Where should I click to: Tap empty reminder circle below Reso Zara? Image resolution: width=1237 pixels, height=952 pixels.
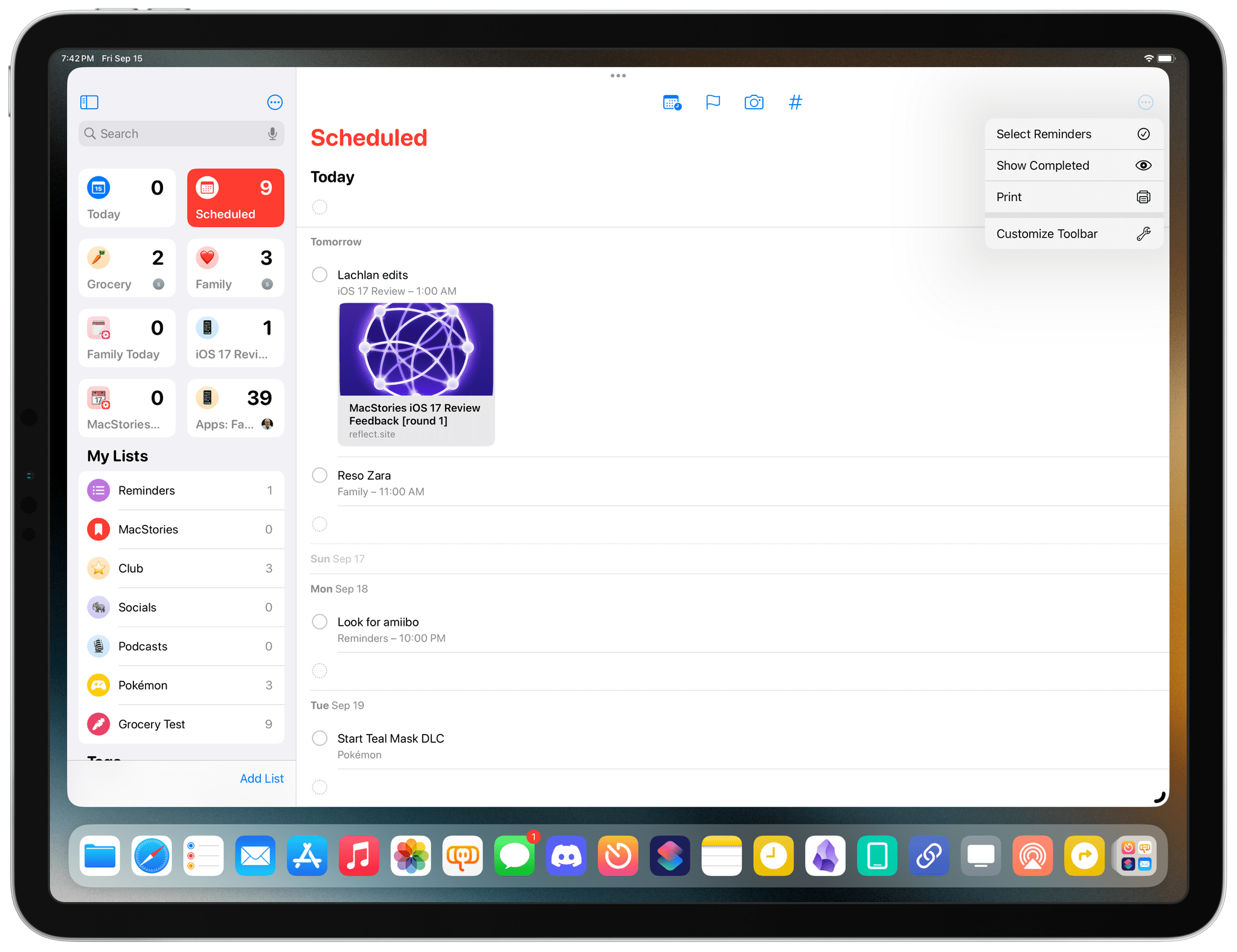tap(320, 524)
